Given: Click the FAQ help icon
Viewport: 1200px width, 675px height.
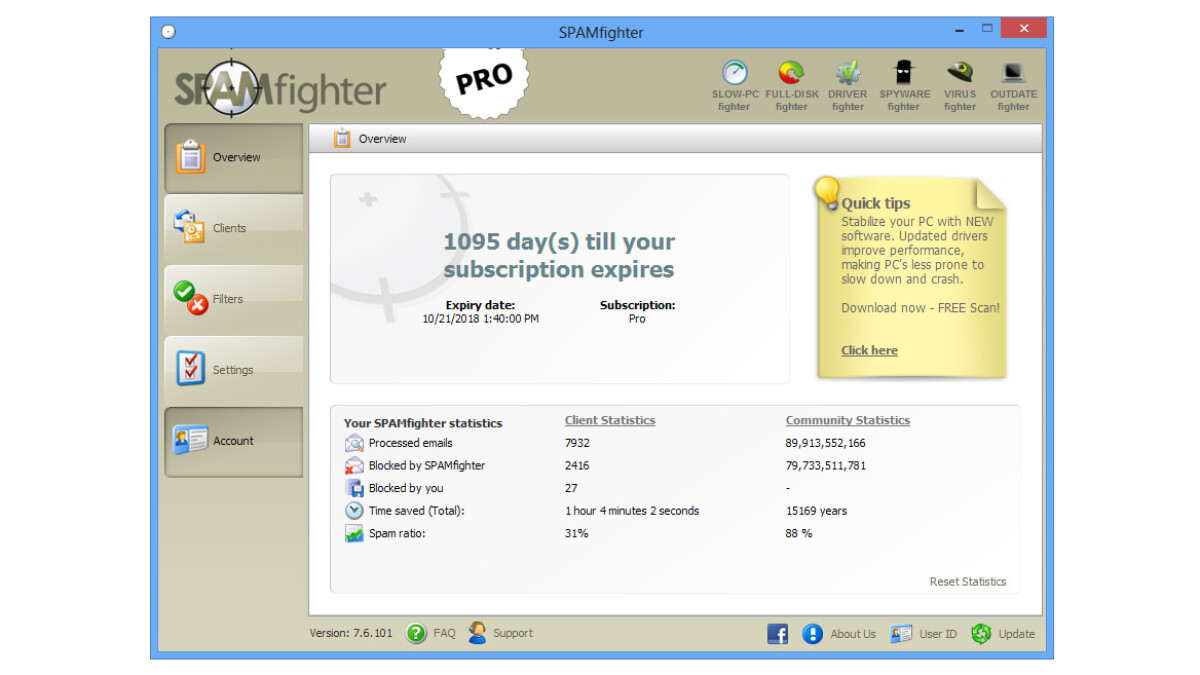Looking at the screenshot, I should point(417,633).
